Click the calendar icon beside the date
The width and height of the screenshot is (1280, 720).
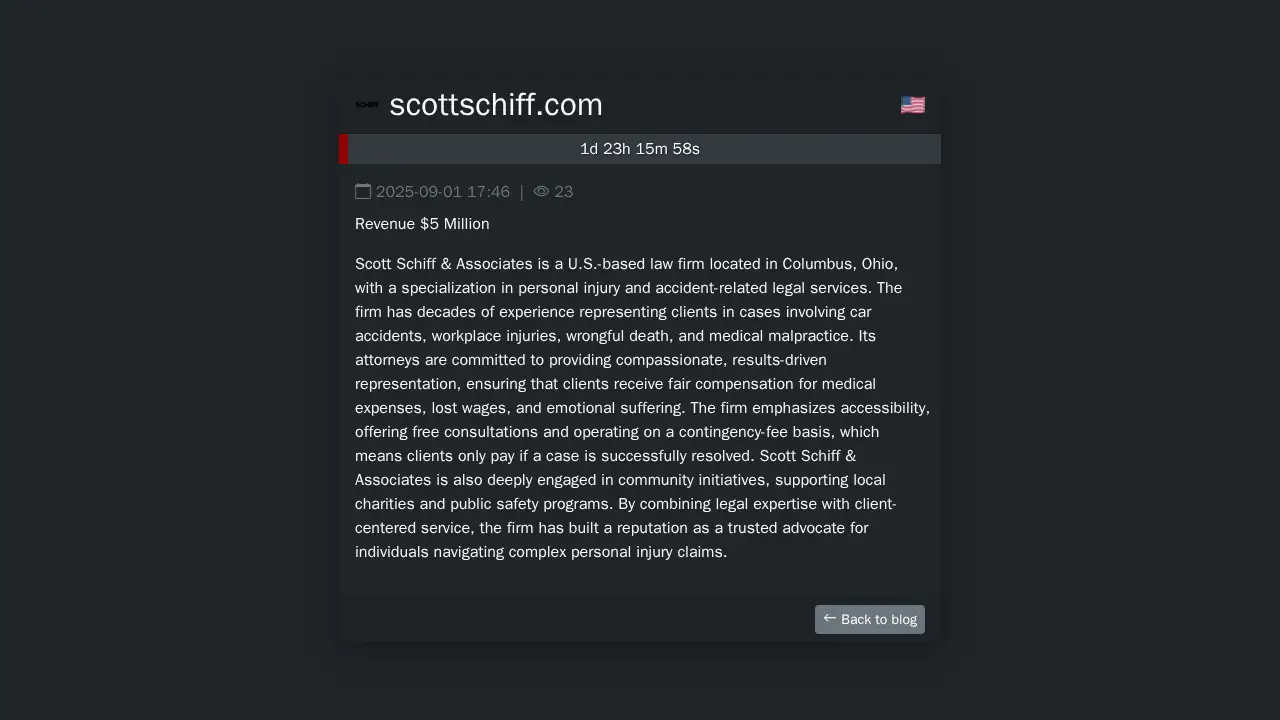click(x=363, y=191)
